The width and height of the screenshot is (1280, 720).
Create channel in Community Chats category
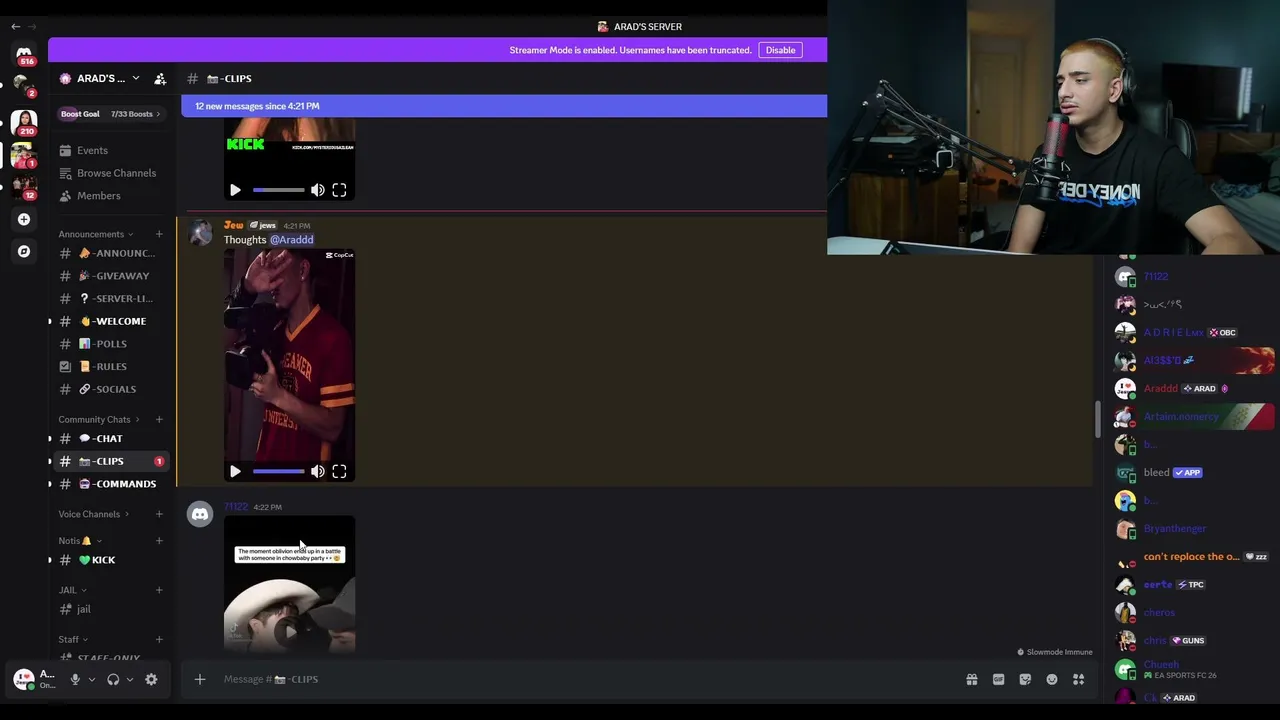[x=159, y=419]
